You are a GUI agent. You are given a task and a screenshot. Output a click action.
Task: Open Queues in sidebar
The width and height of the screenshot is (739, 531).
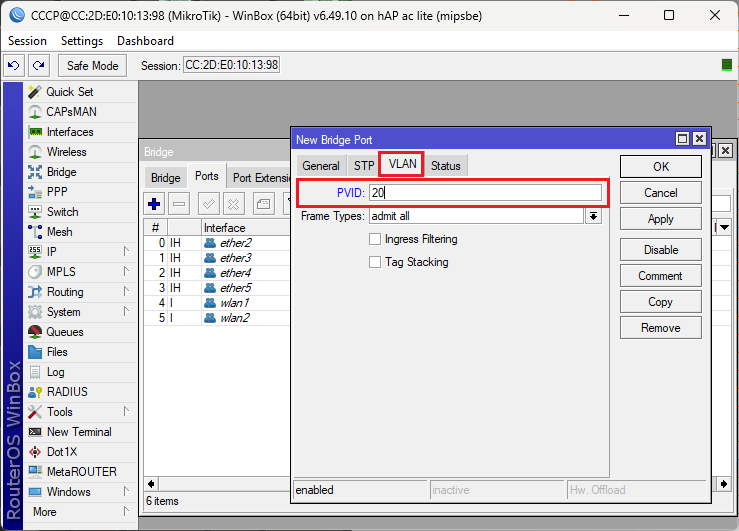click(65, 332)
